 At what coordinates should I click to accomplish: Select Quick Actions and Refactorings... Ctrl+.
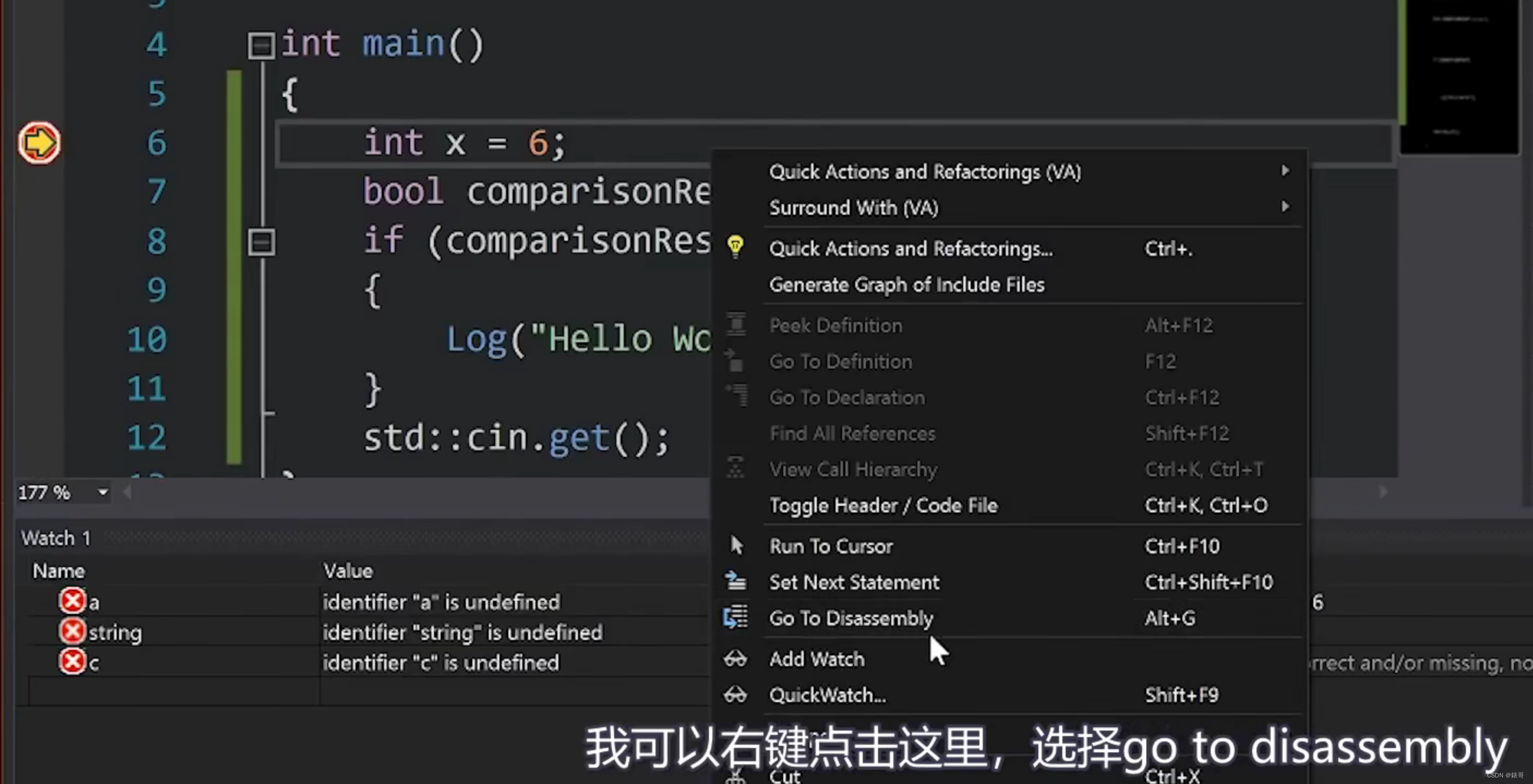(1009, 249)
